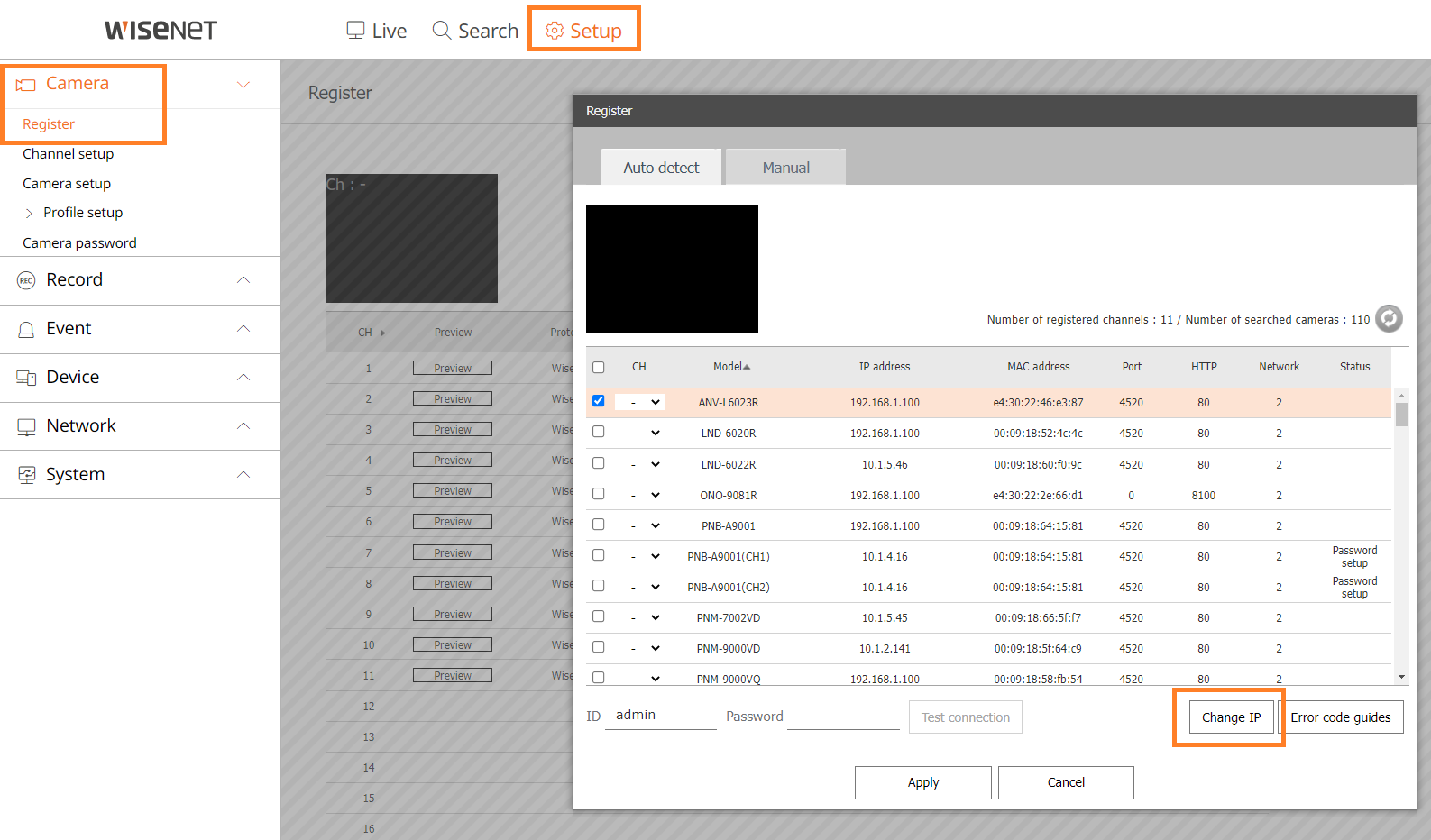Click the 10.1.2.141 IP address cell
Image resolution: width=1431 pixels, height=840 pixels.
pyautogui.click(x=885, y=649)
